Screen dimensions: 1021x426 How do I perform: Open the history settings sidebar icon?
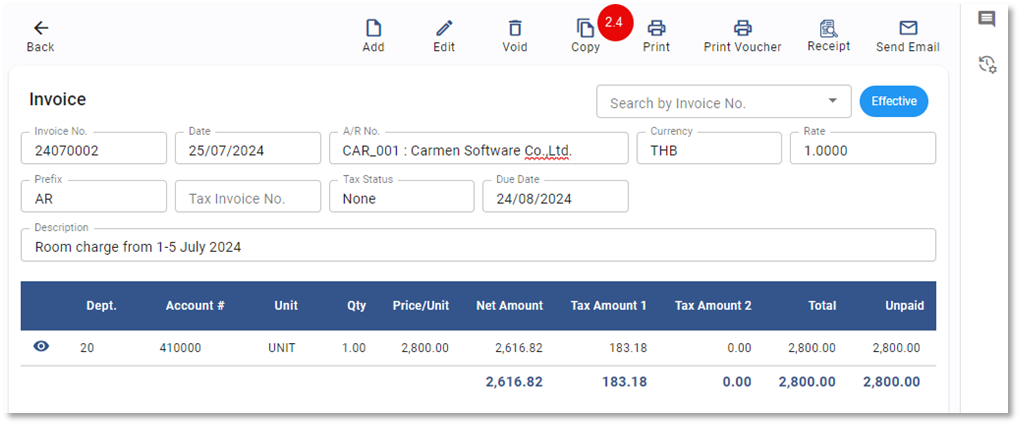[x=987, y=65]
